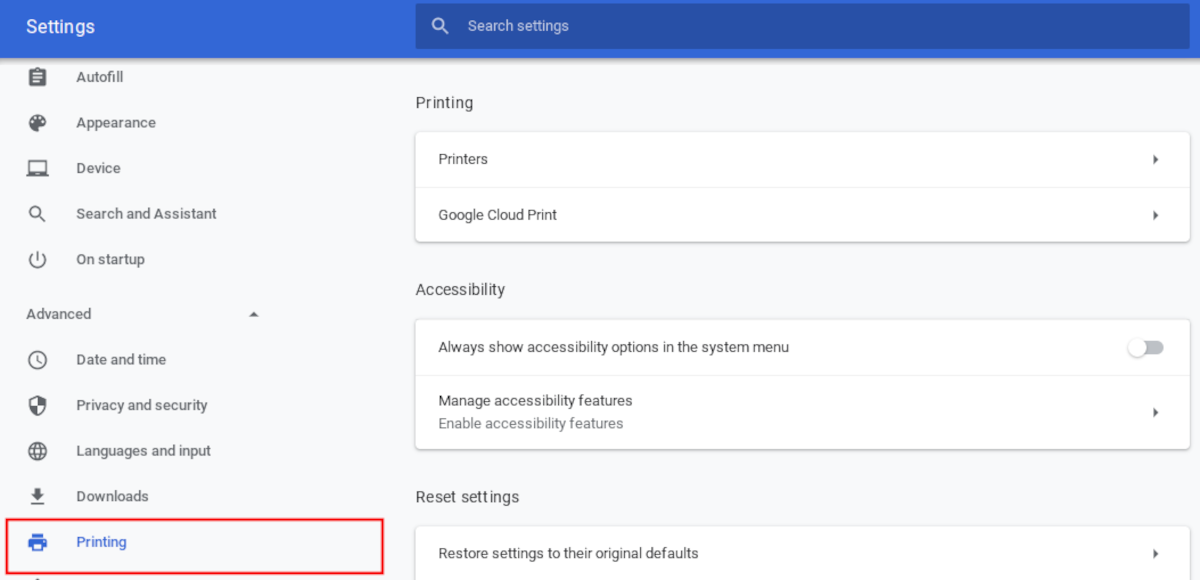Click the Date and time clock icon
The width and height of the screenshot is (1200, 580).
point(37,359)
